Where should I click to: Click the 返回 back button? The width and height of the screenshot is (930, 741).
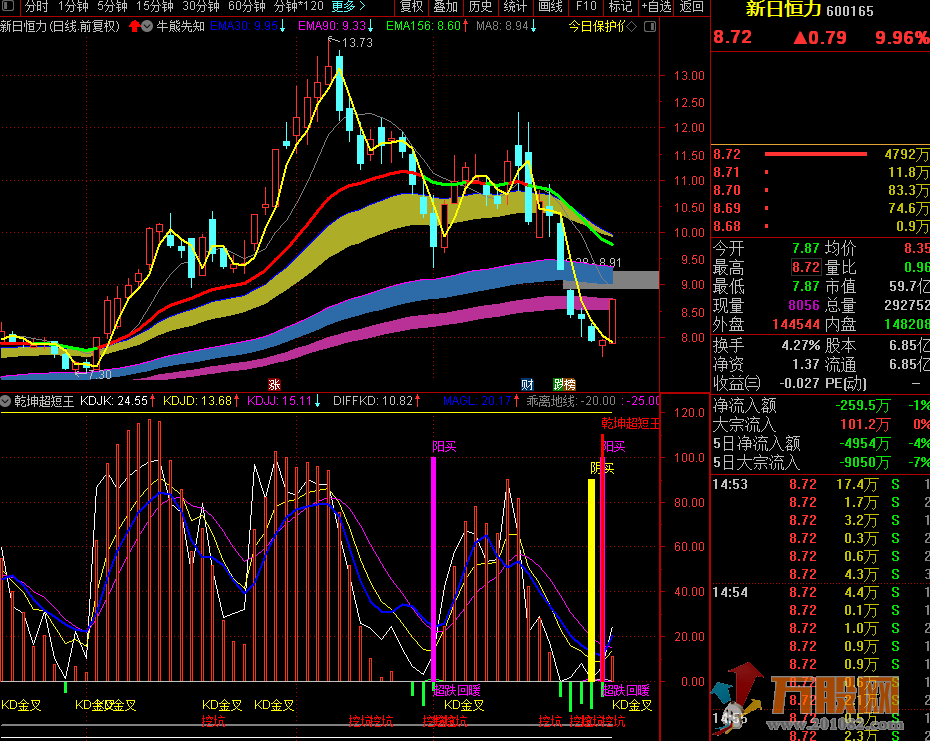click(692, 7)
